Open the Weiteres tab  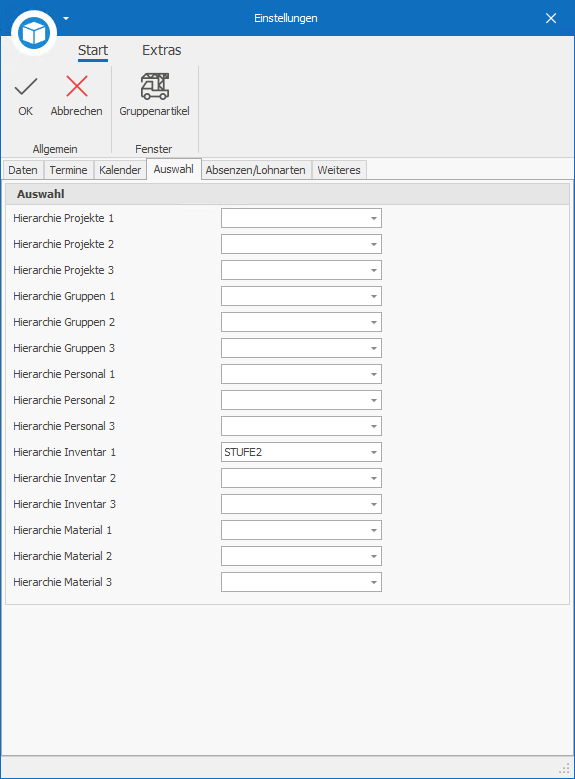point(339,170)
